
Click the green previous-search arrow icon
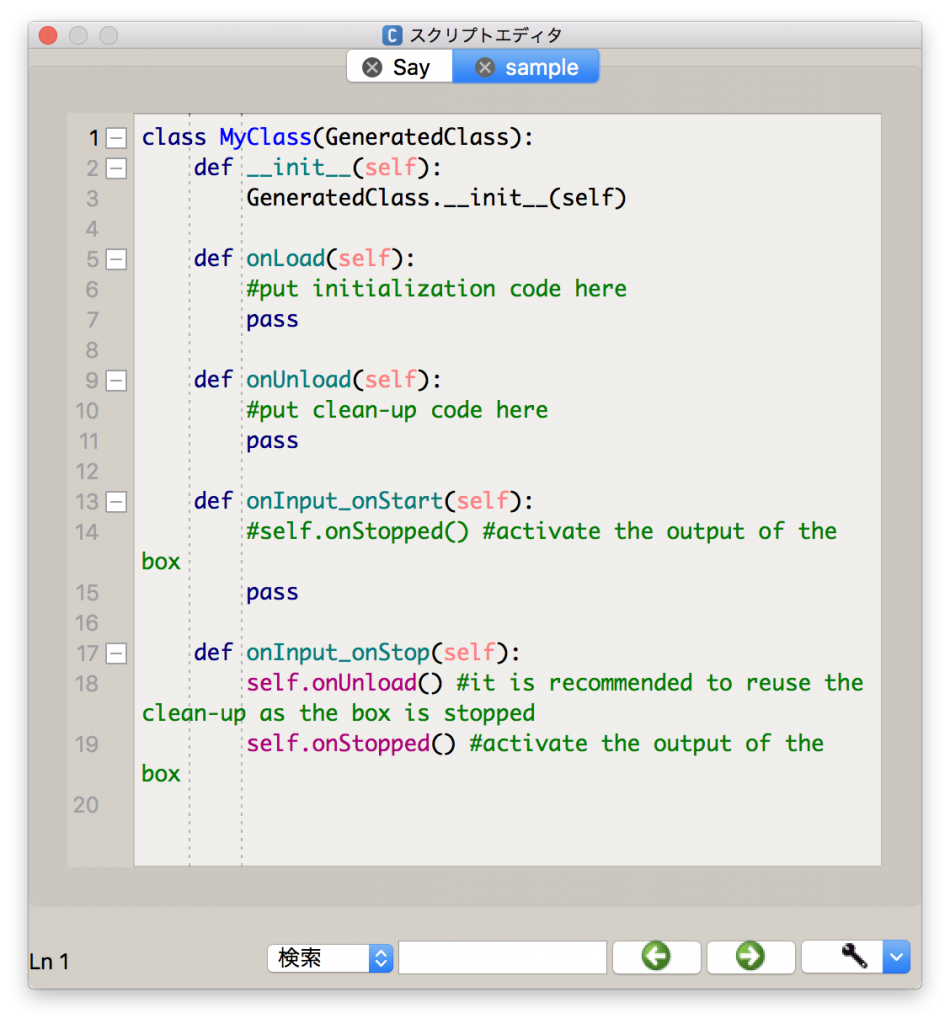coord(656,957)
